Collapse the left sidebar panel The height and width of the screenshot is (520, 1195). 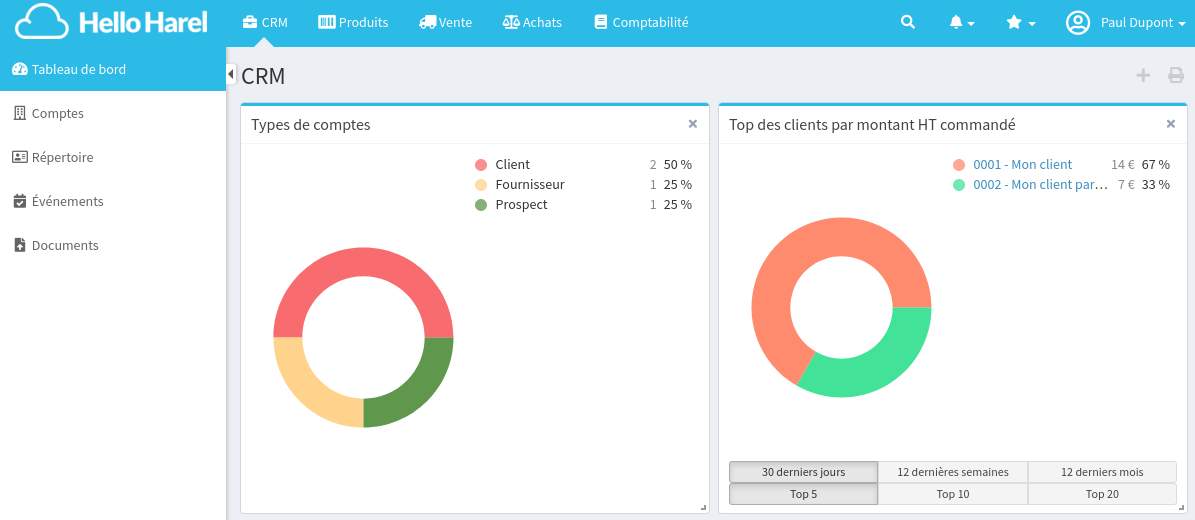231,74
